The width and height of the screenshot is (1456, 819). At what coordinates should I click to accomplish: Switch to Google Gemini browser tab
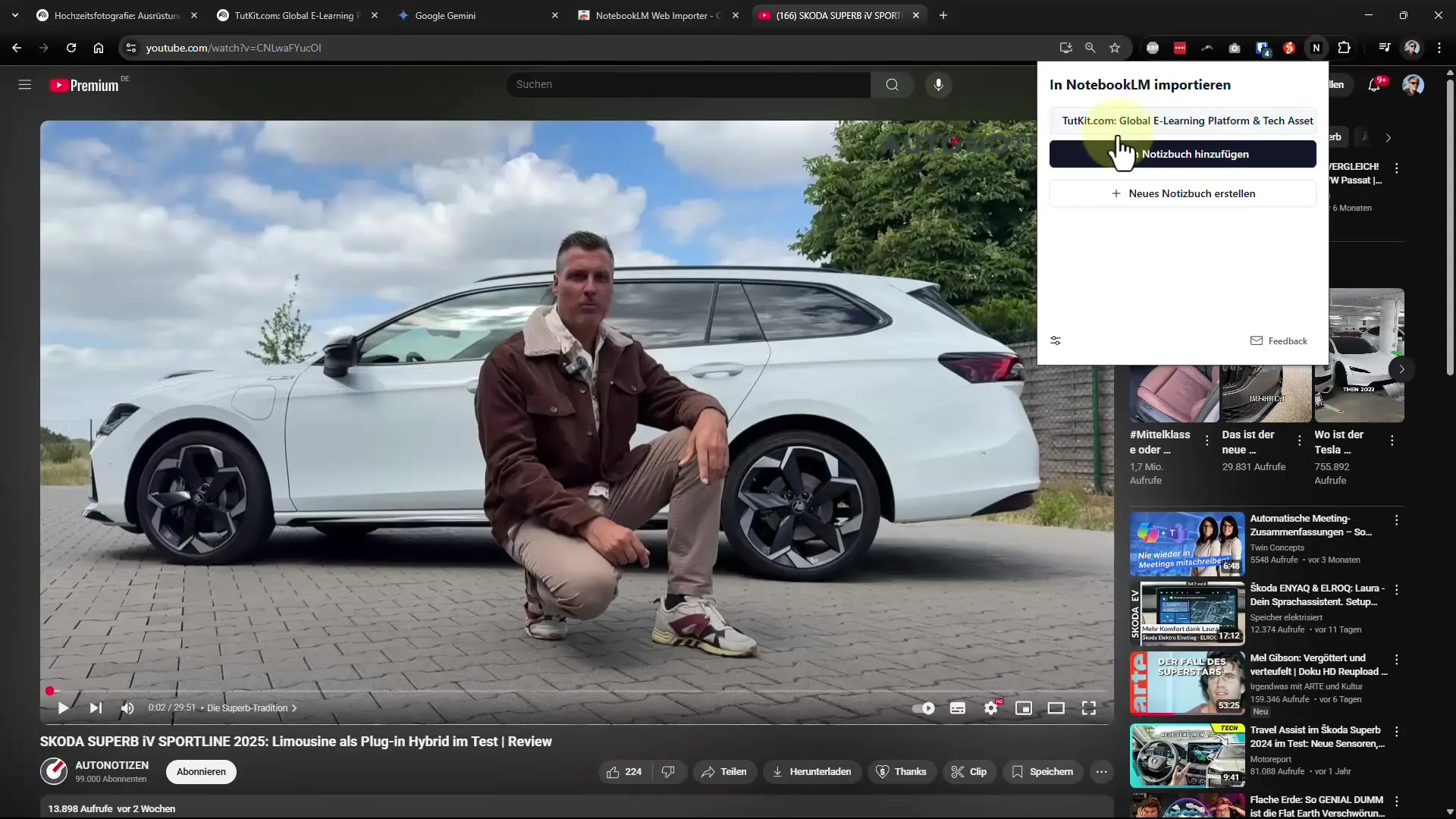click(478, 15)
